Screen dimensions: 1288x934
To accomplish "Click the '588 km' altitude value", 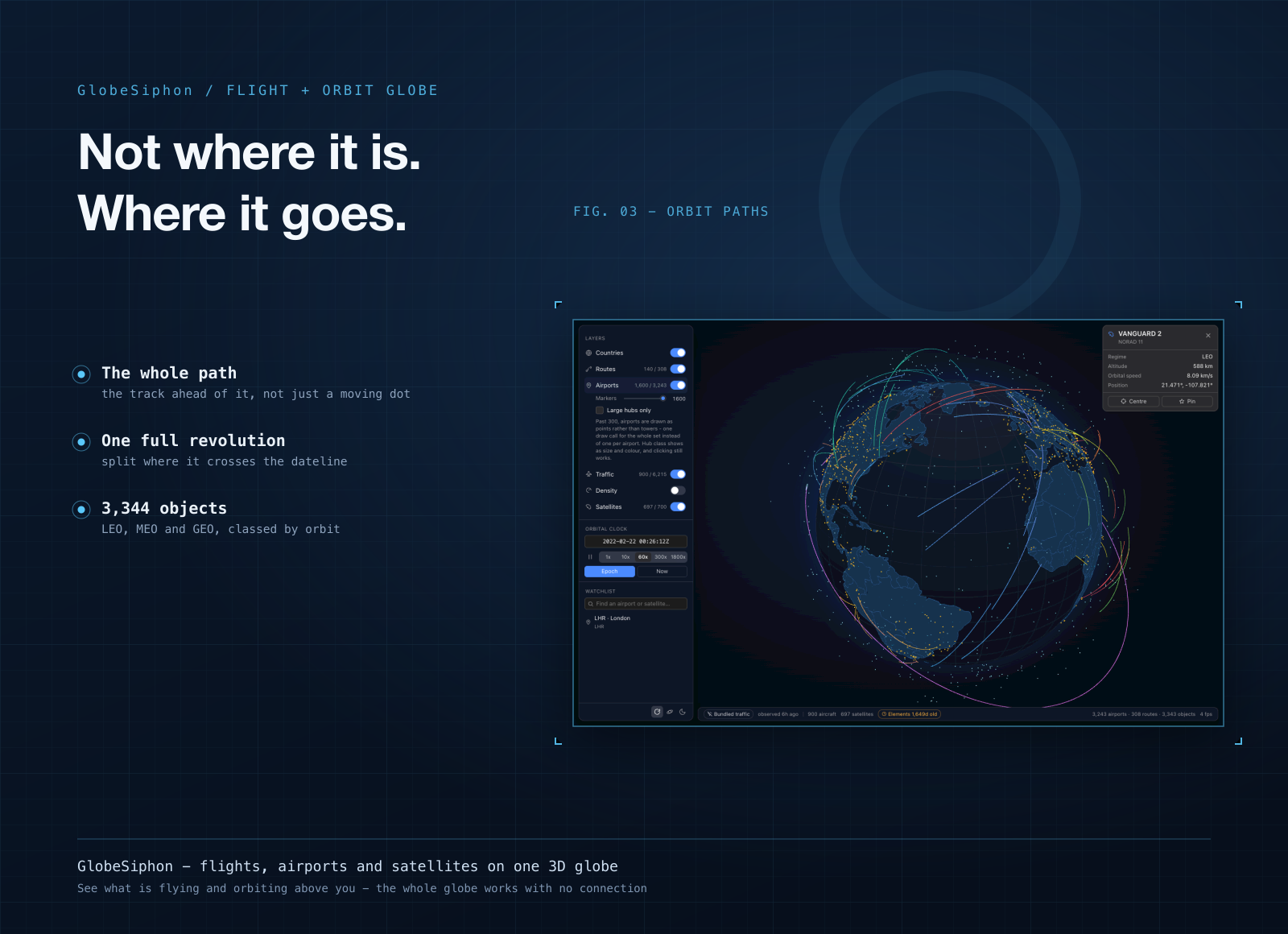I will coord(1203,366).
